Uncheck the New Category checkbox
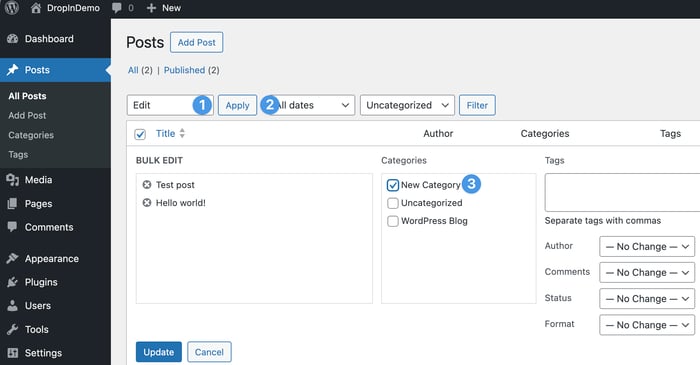Screen dimensions: 700x365 click(393, 185)
